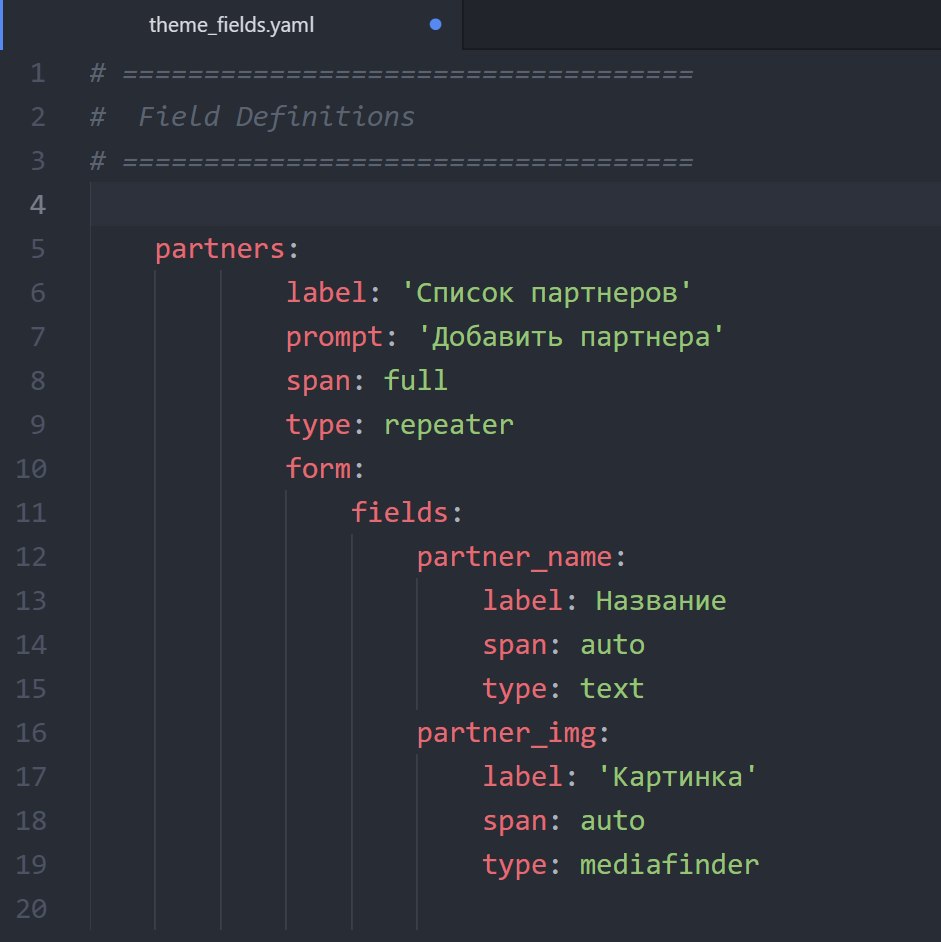This screenshot has height=942, width=941.
Task: Click line number 1 in the gutter
Action: point(38,73)
